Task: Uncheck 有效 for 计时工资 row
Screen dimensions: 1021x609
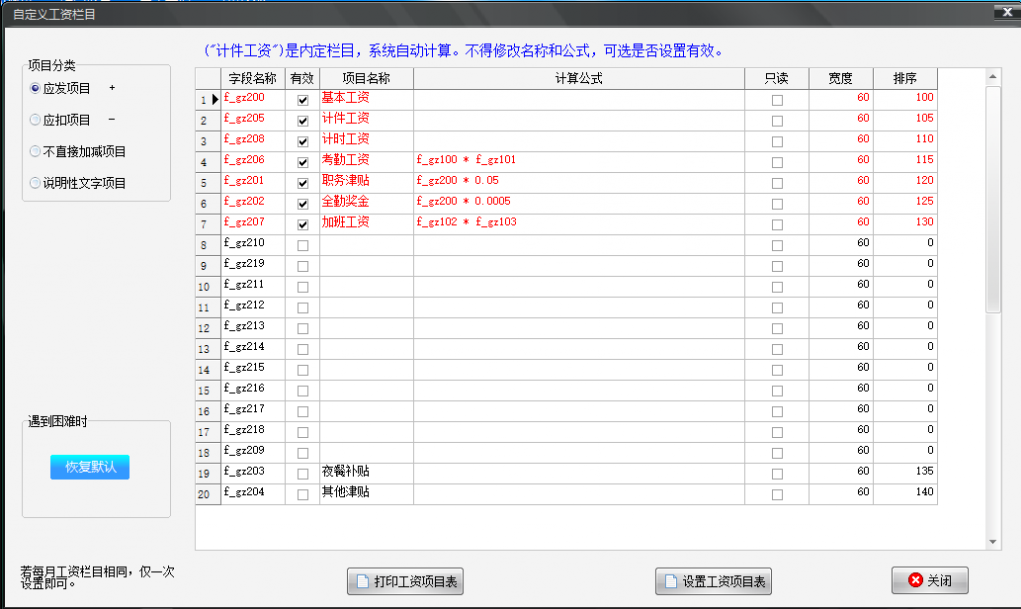Action: pyautogui.click(x=303, y=141)
